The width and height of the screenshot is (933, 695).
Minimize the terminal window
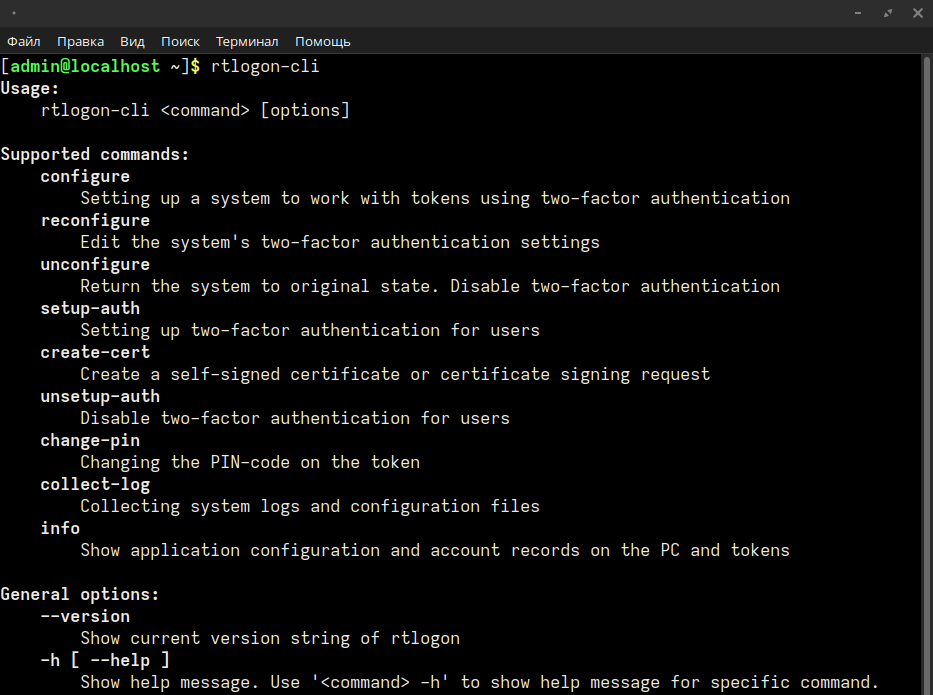[858, 13]
